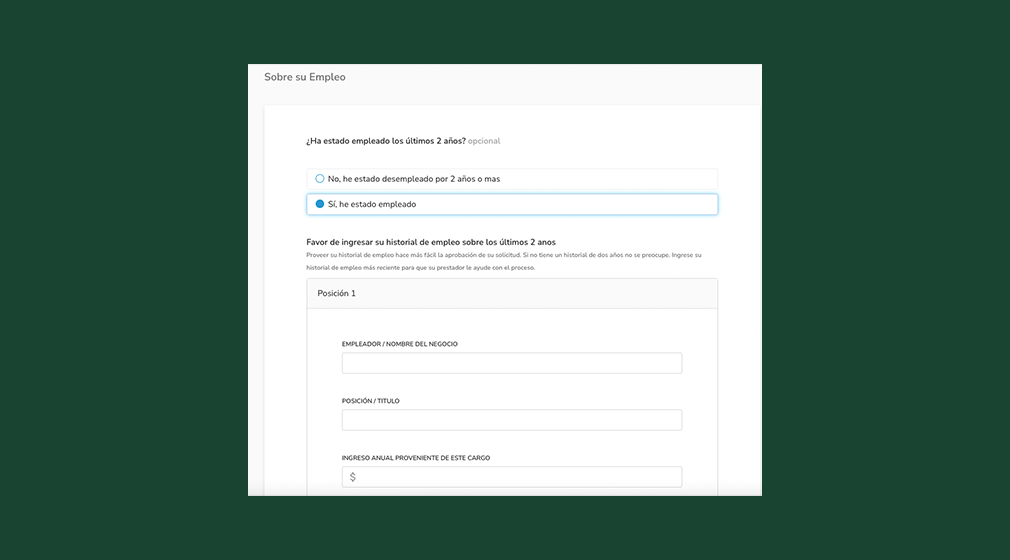Image resolution: width=1010 pixels, height=560 pixels.
Task: Click the 'Sí, he estado empleado' label text
Action: point(372,204)
